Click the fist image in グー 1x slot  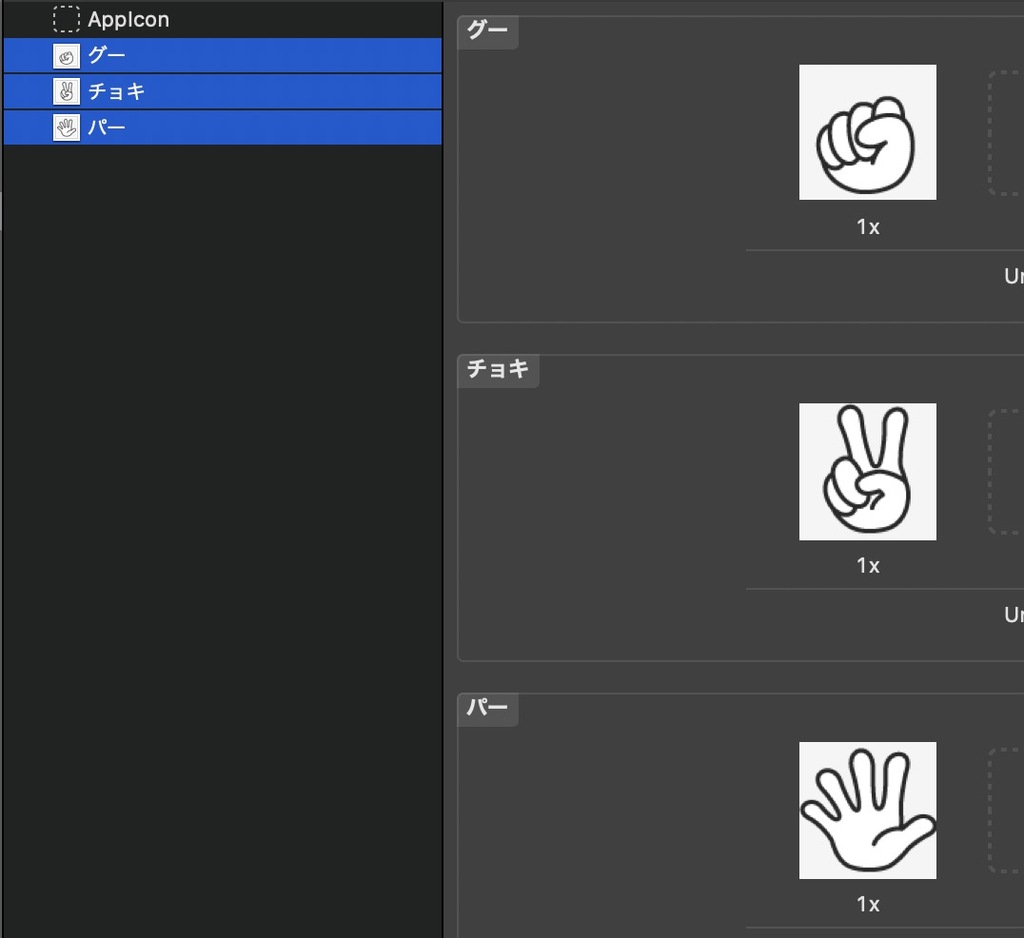(x=867, y=132)
